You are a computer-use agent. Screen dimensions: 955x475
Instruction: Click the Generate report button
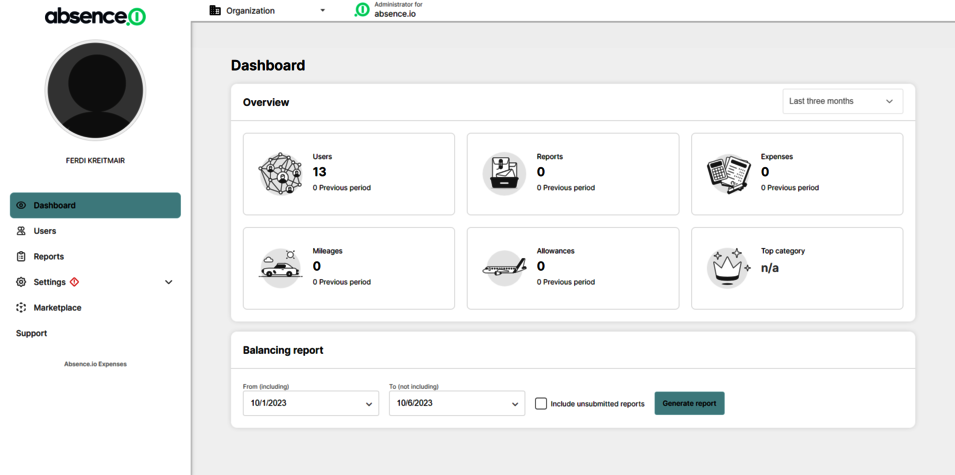click(689, 403)
